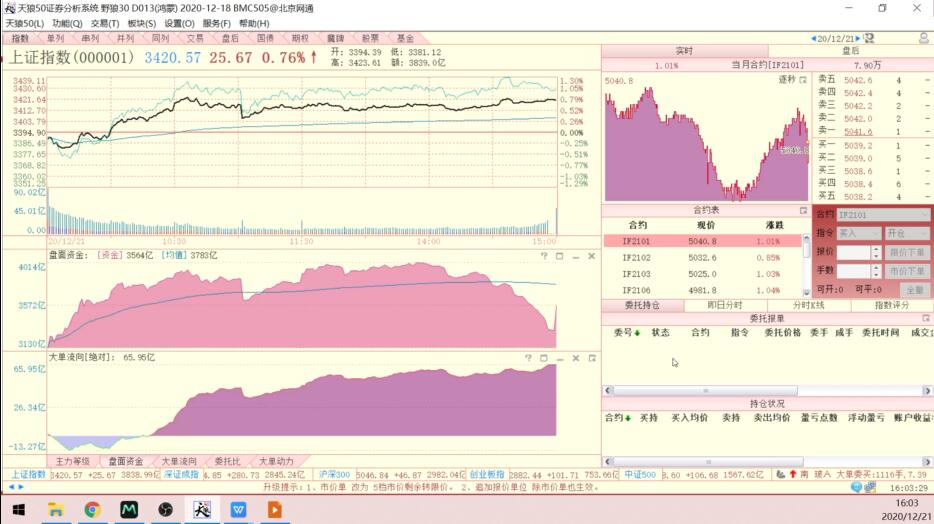Open 功能(Q) menu
Screen dimensions: 934x524
tap(67, 23)
